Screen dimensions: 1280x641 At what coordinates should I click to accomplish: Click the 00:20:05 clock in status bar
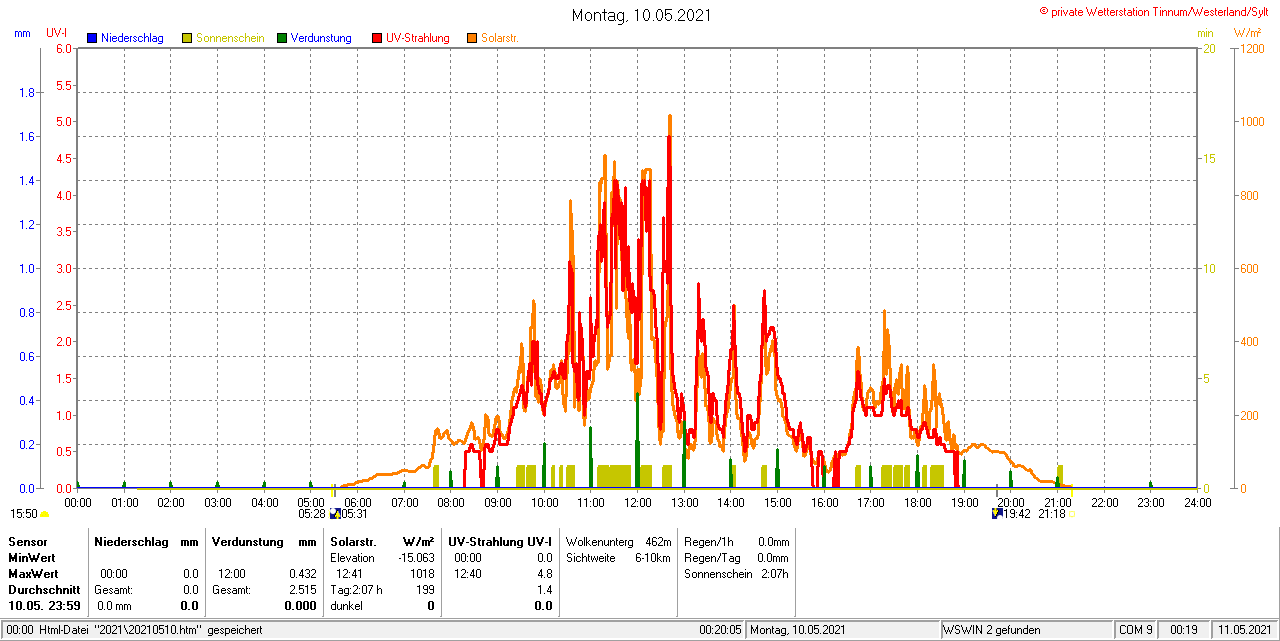click(x=720, y=630)
